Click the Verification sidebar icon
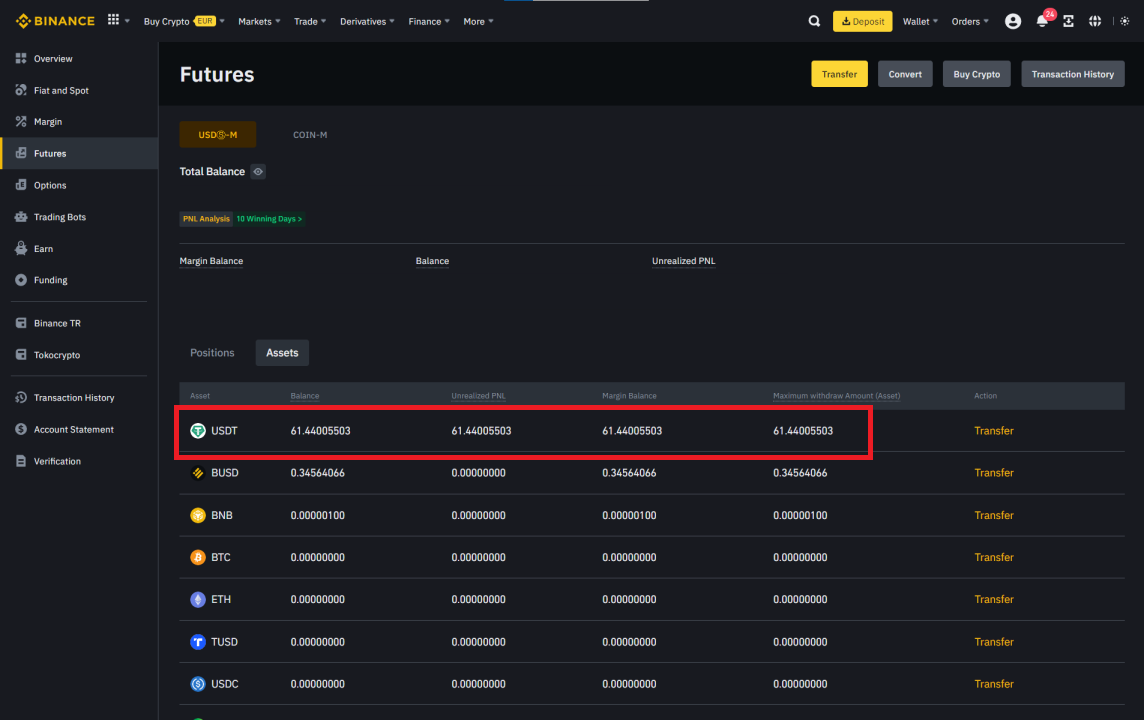The height and width of the screenshot is (720, 1144). [x=21, y=461]
